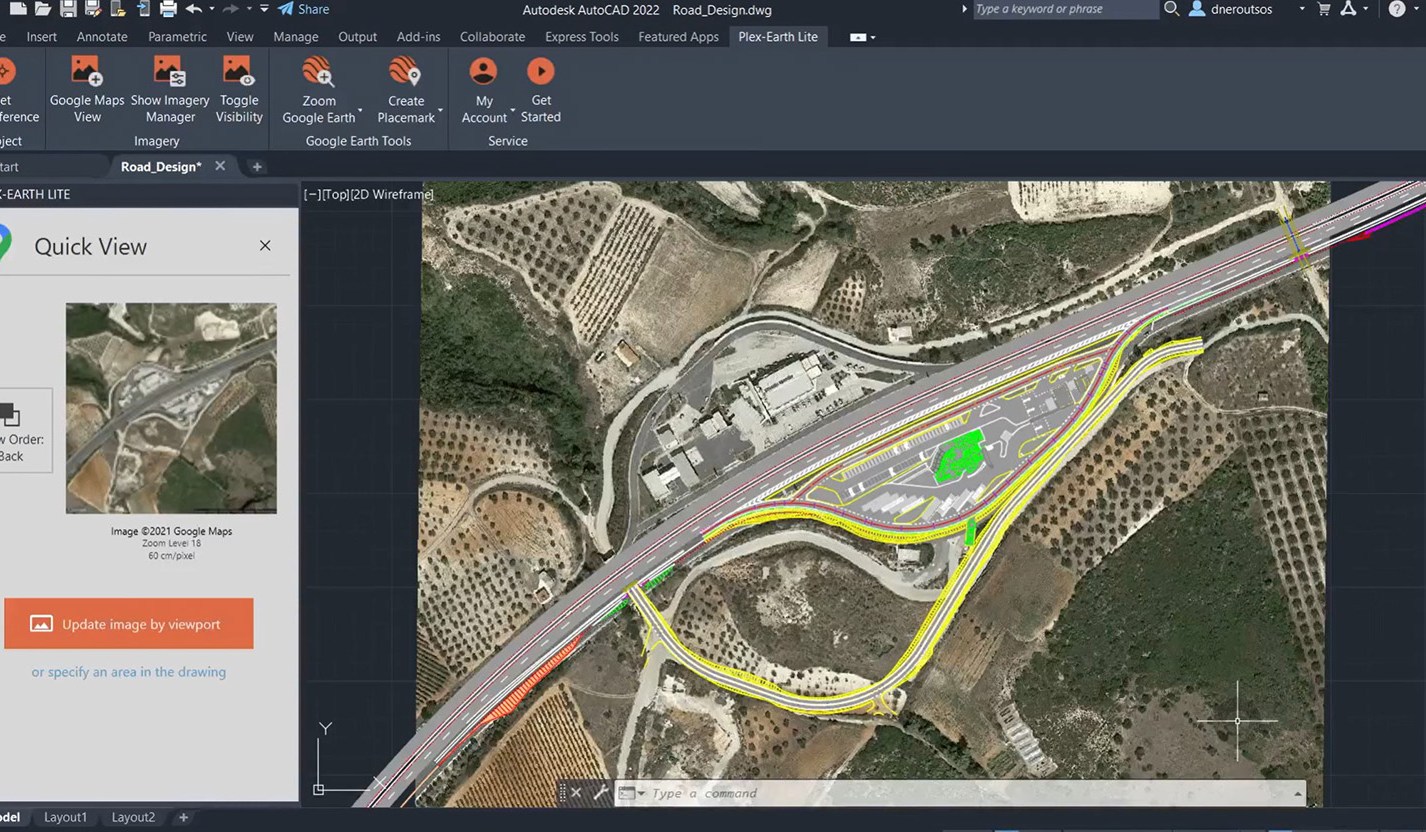Switch to the Road_Design* drawing tab

[x=161, y=166]
